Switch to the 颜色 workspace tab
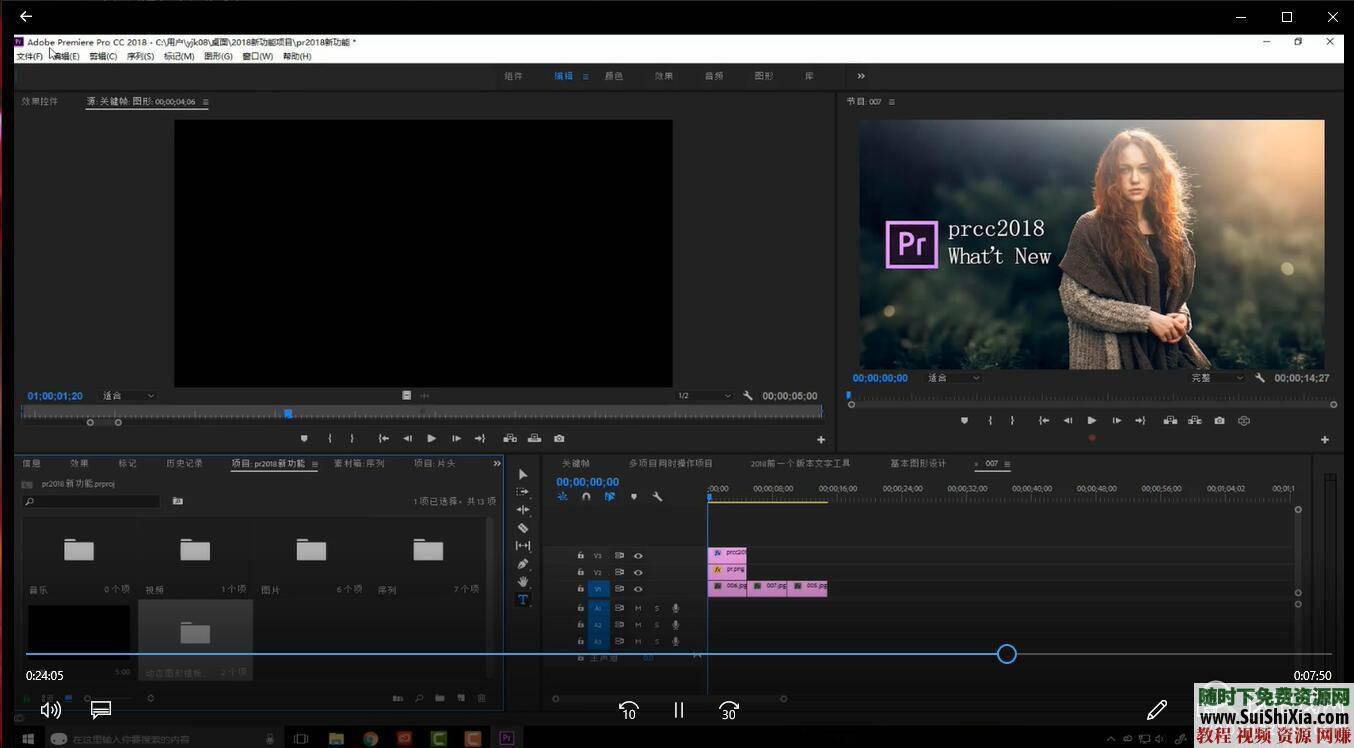The image size is (1354, 748). 614,75
